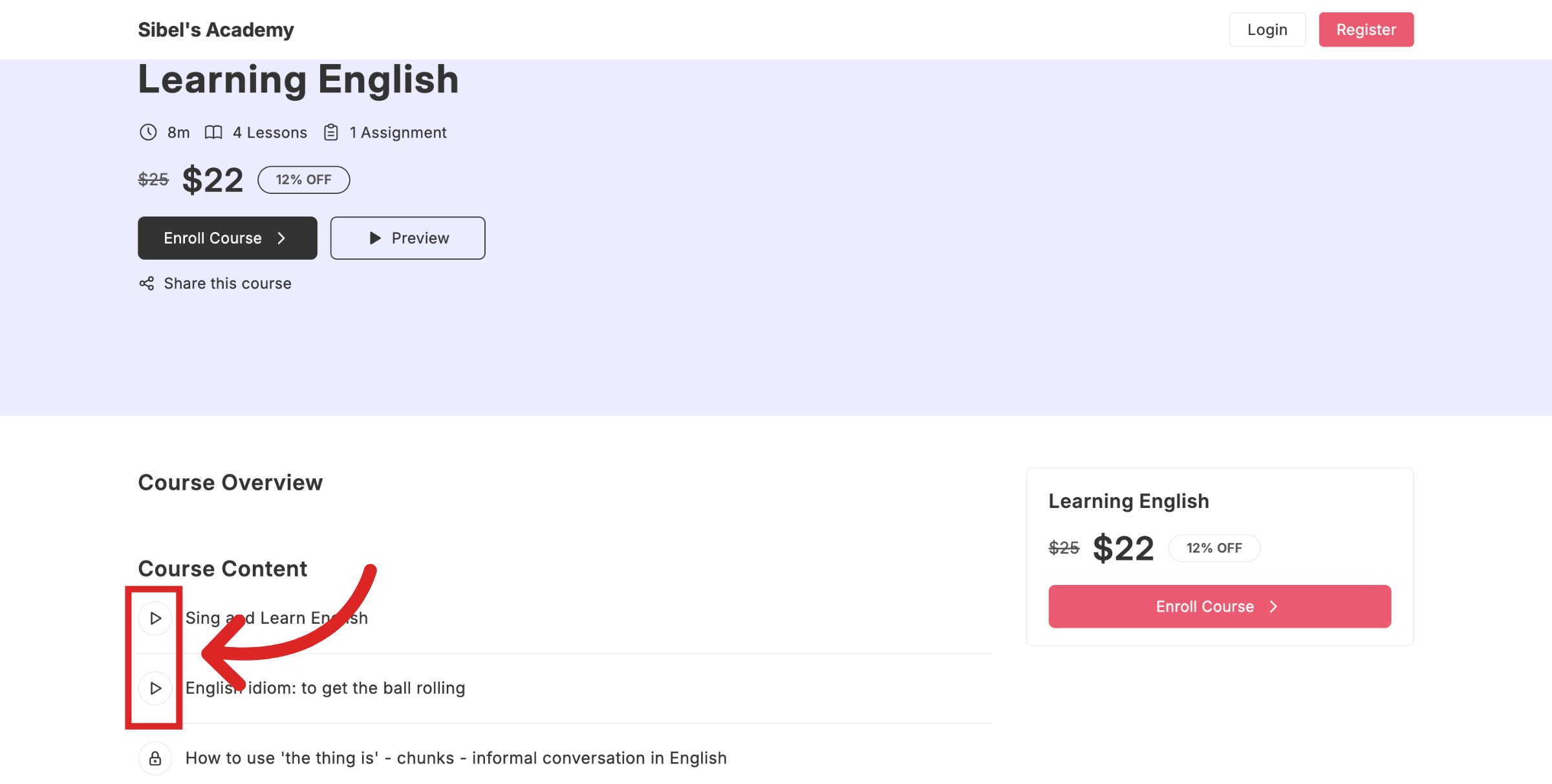Click the 12% OFF discount badge
This screenshot has width=1552, height=784.
pos(303,180)
